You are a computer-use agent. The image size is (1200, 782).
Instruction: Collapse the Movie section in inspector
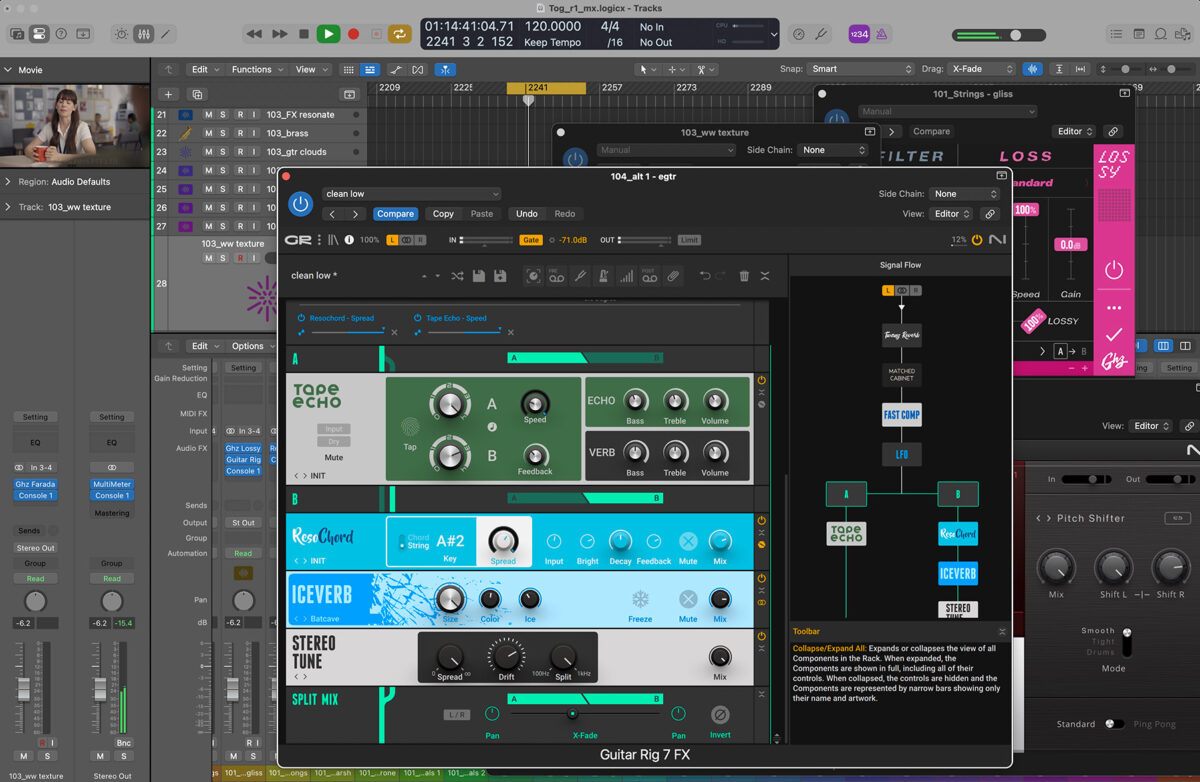point(8,70)
